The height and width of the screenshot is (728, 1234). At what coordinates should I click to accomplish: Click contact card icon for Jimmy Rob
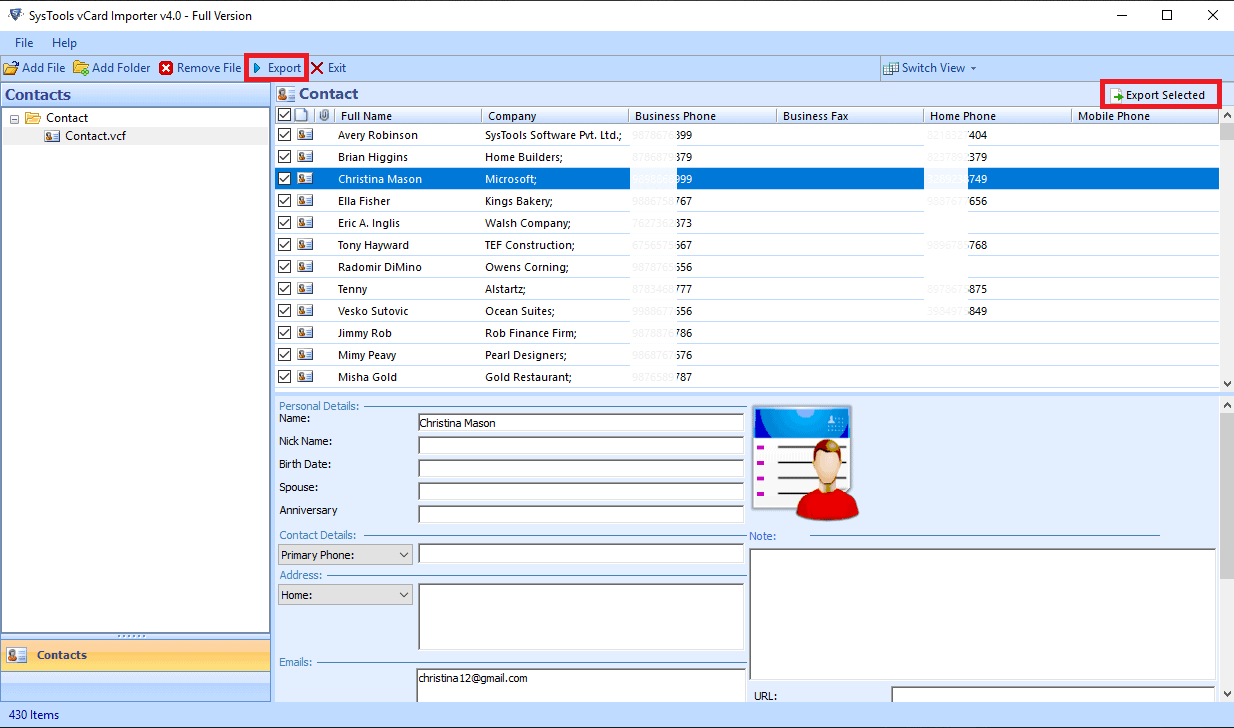coord(305,332)
